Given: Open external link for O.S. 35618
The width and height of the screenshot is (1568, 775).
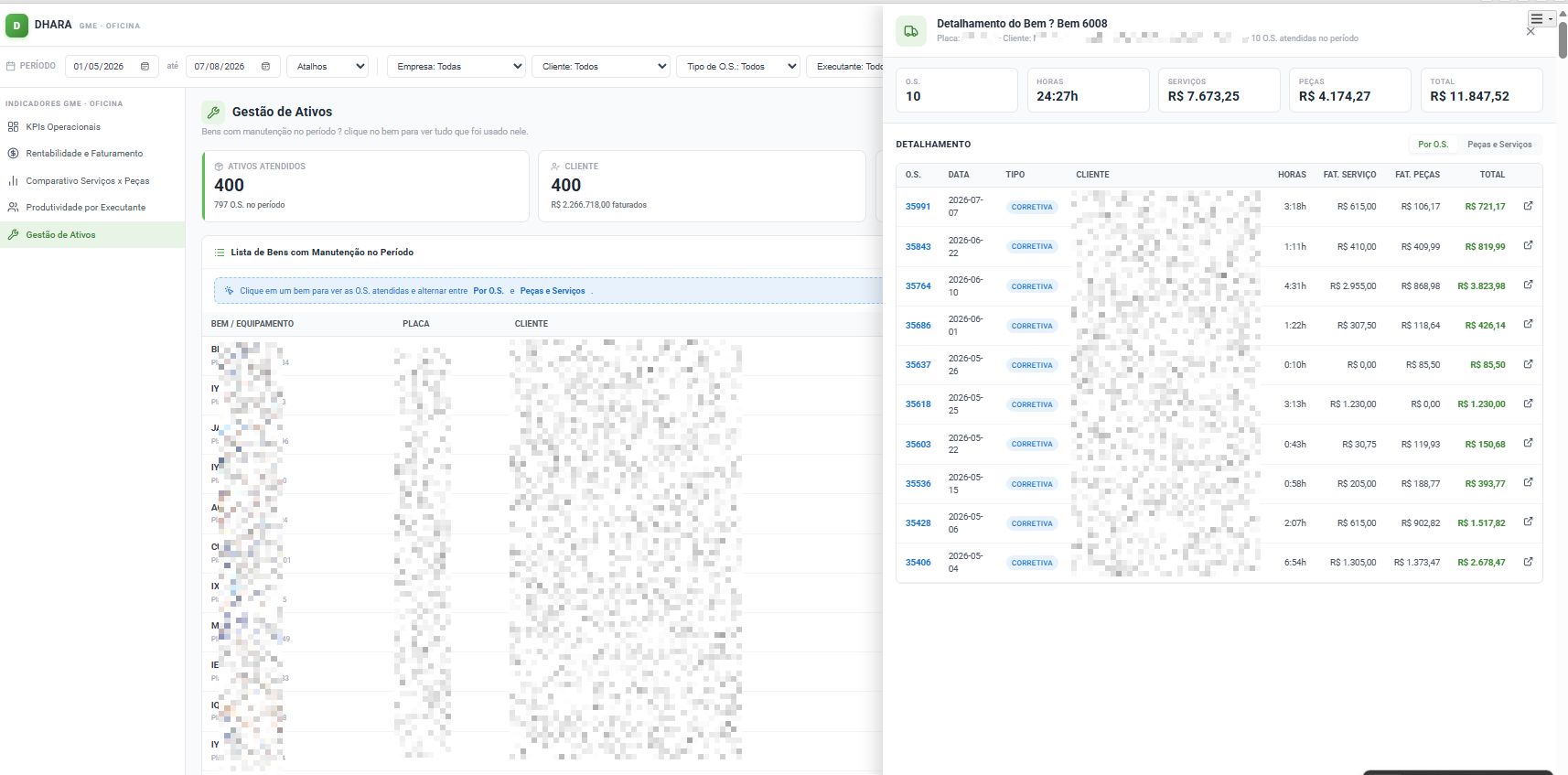Looking at the screenshot, I should point(1528,404).
